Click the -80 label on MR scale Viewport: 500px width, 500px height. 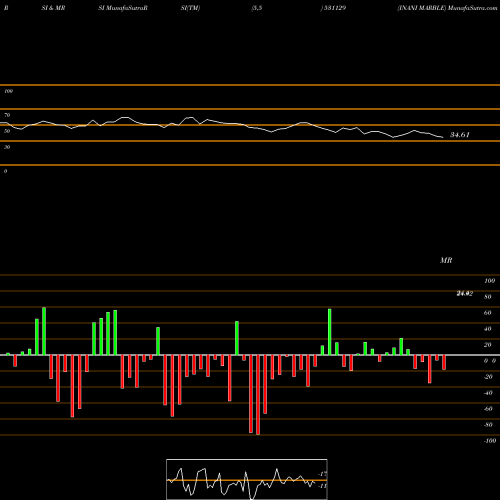(x=488, y=425)
